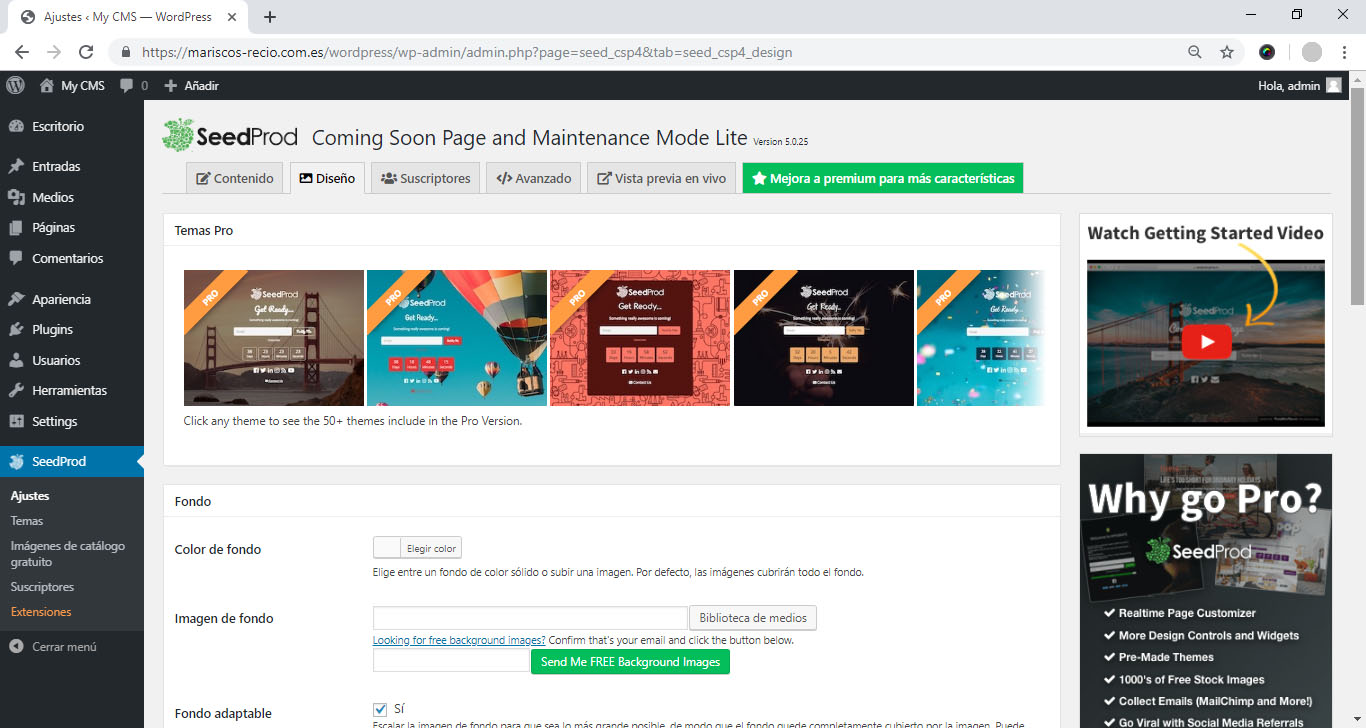Screen dimensions: 1366x728
Task: Click Imagen de fondo URL field
Action: (530, 618)
